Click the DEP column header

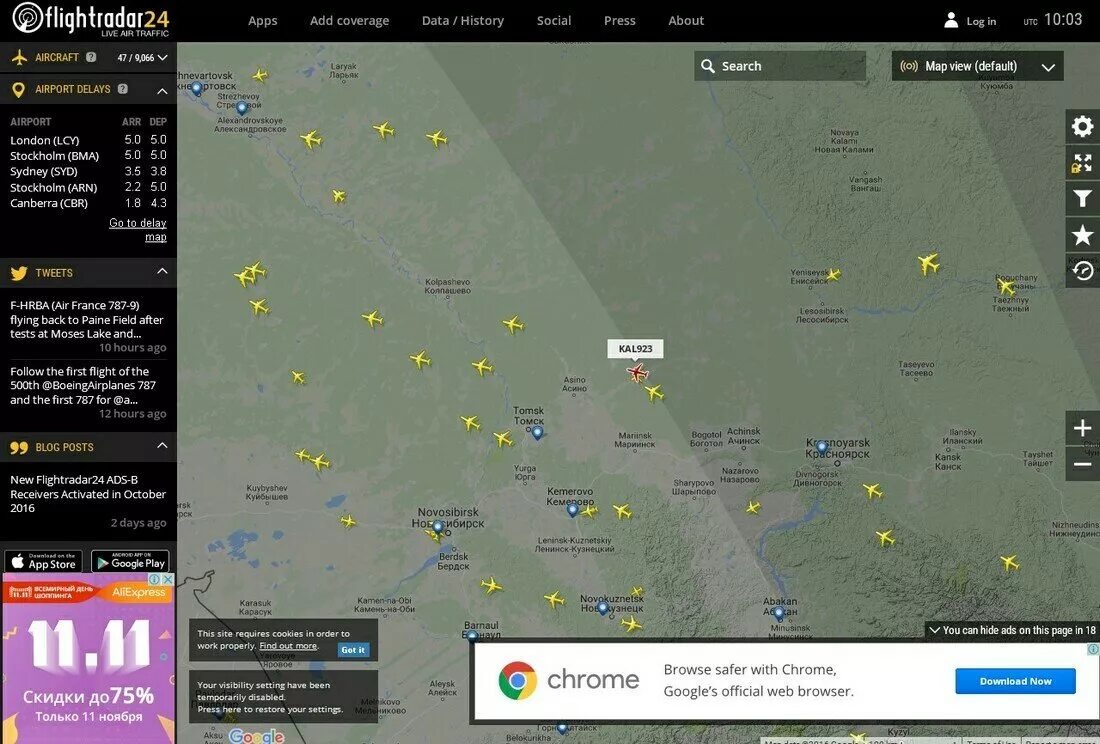coord(158,121)
